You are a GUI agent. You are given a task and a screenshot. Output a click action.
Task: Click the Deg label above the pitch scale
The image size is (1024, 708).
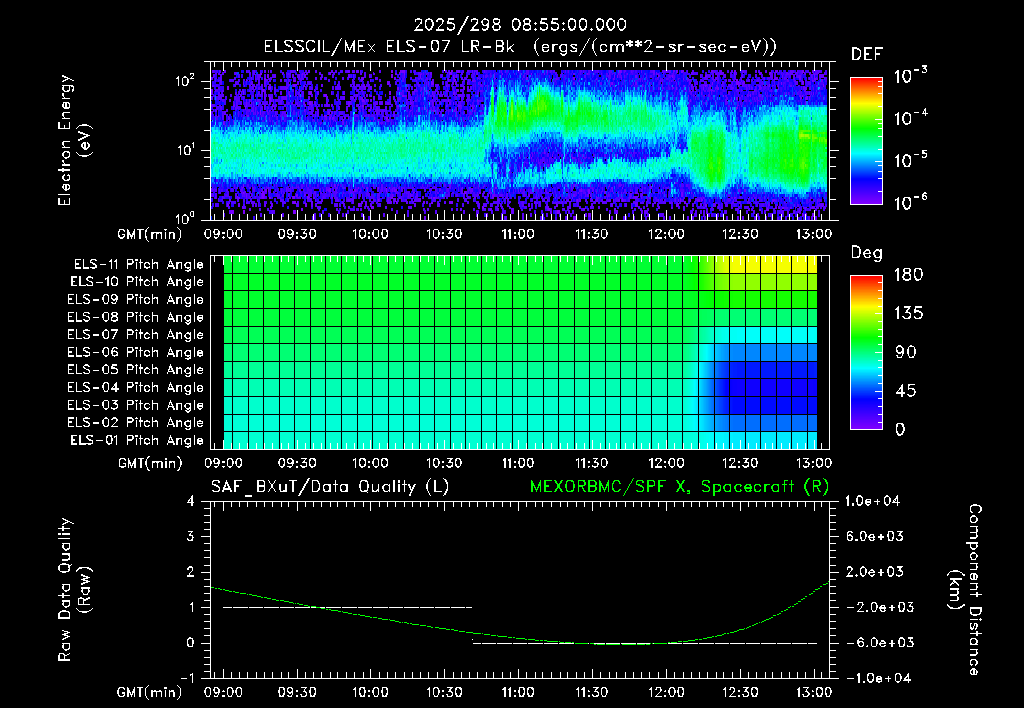866,253
